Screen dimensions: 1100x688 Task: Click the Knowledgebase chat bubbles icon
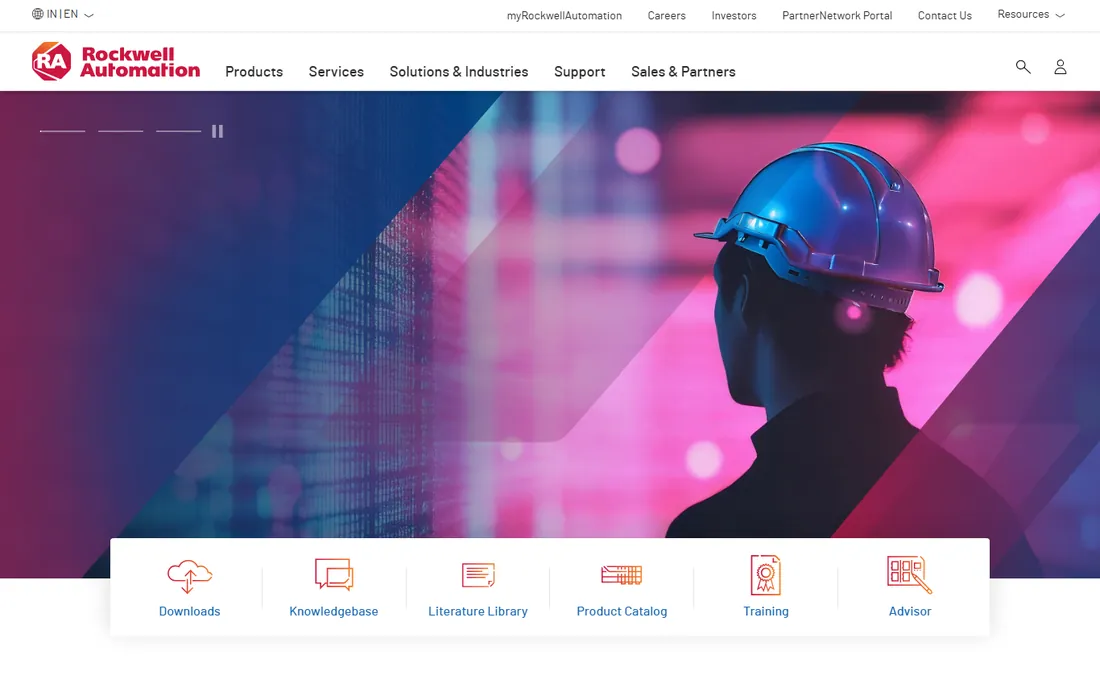coord(334,575)
